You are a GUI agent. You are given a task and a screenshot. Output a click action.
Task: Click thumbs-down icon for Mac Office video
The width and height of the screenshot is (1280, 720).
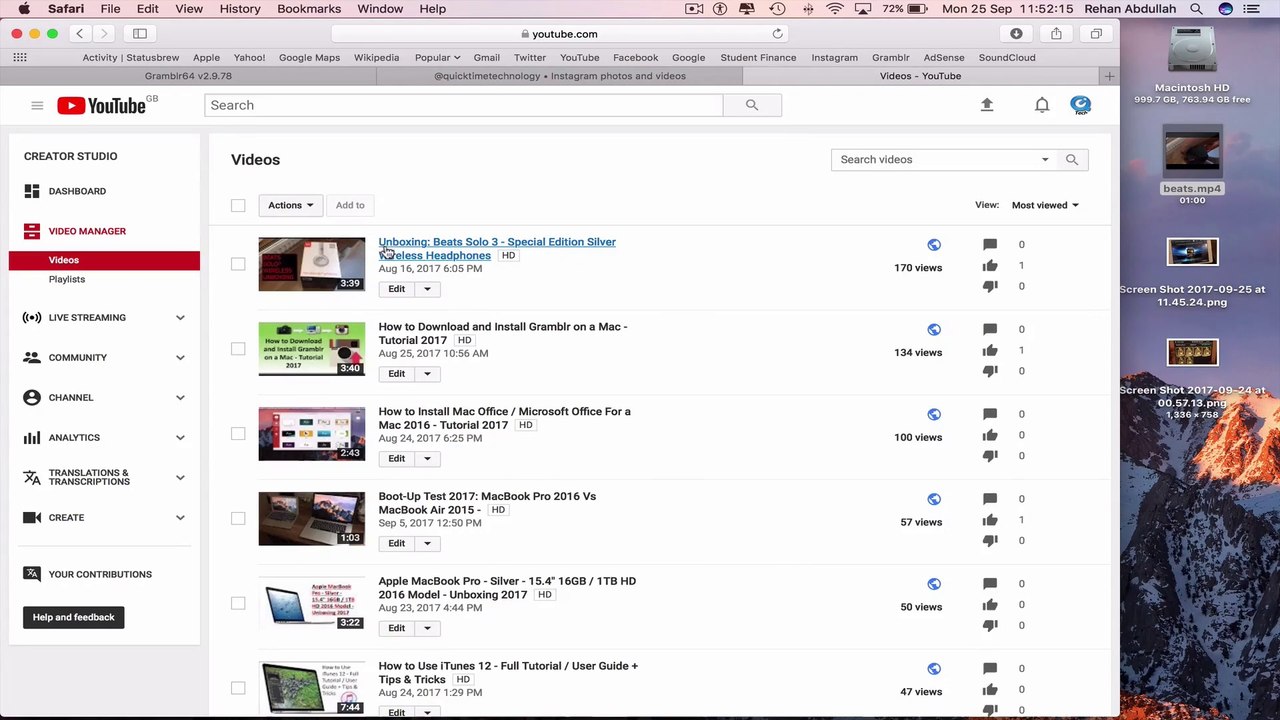[990, 456]
